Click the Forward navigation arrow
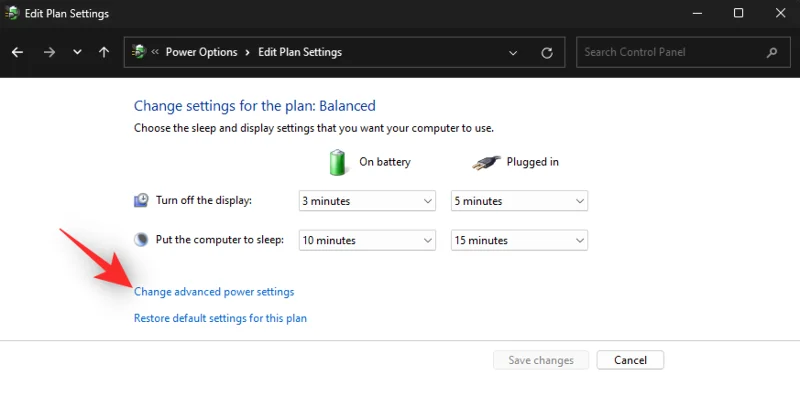The image size is (800, 418). click(49, 52)
